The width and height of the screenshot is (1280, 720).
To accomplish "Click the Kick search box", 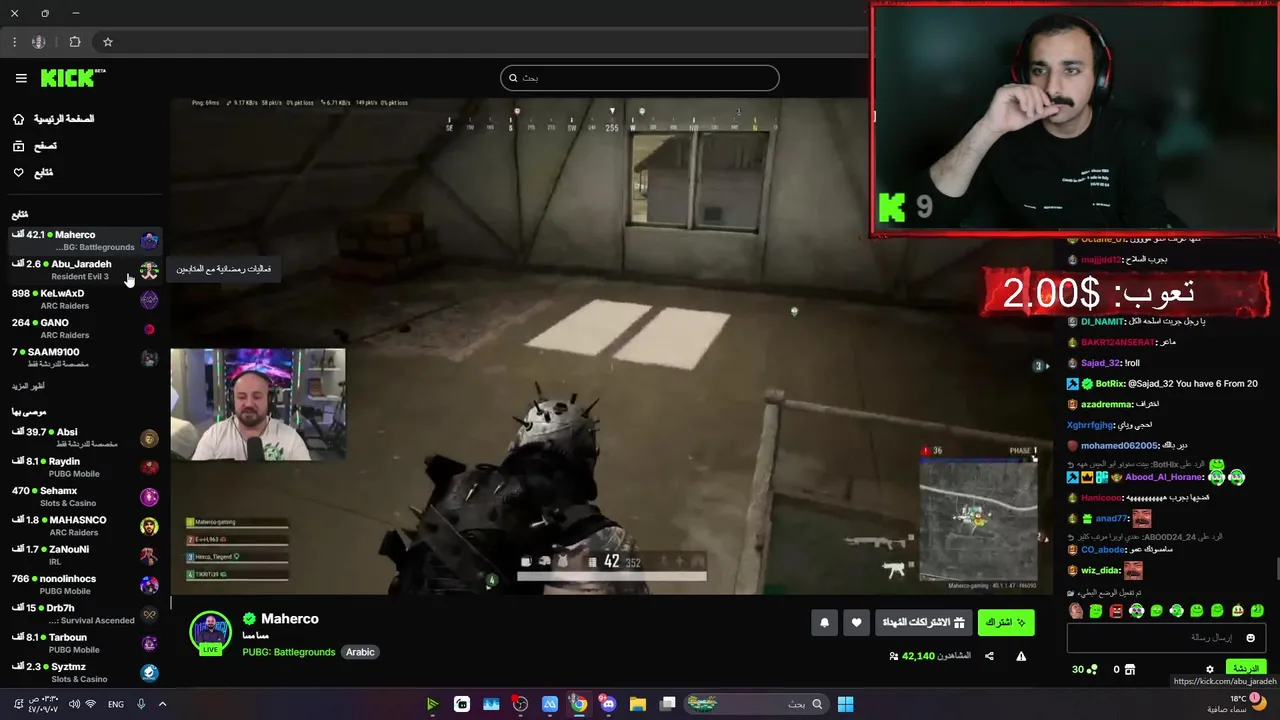I will point(640,78).
